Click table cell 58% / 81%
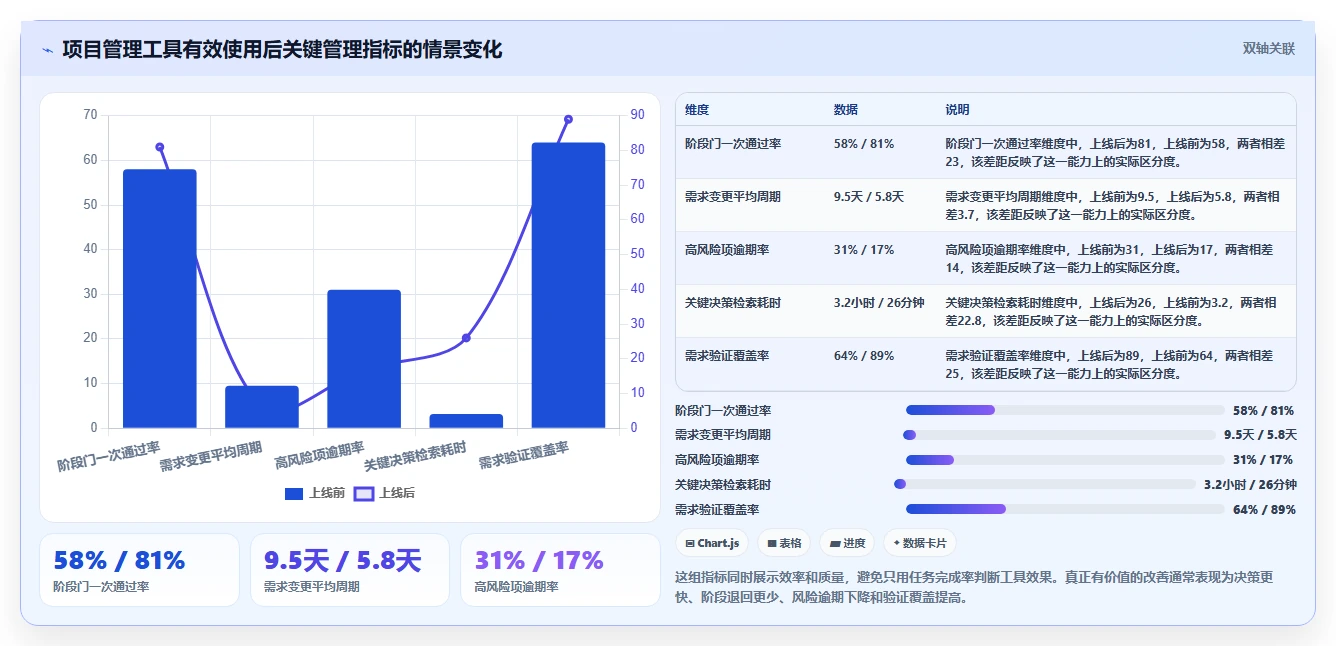 [863, 144]
